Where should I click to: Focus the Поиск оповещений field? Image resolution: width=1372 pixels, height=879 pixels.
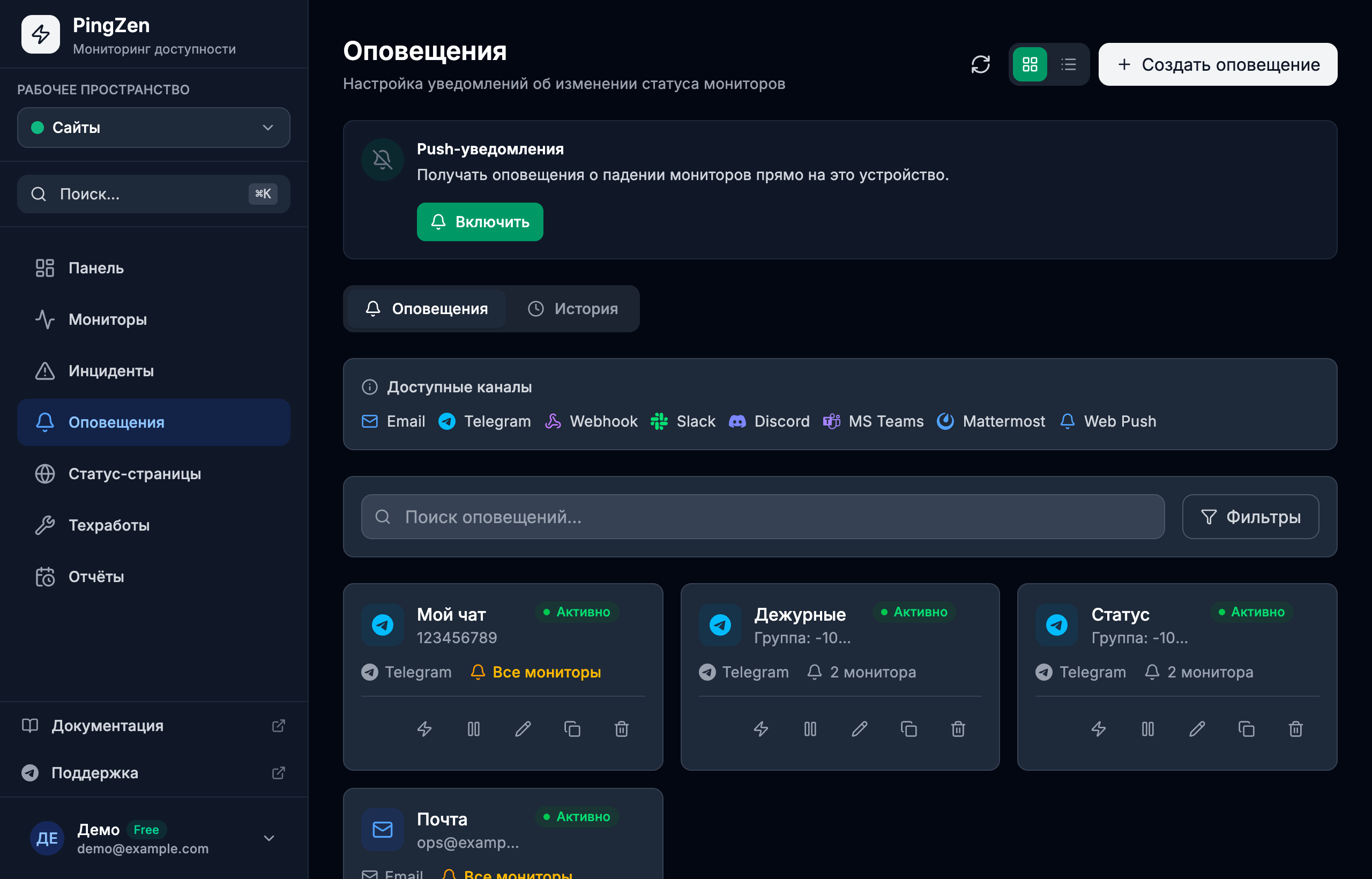click(763, 517)
